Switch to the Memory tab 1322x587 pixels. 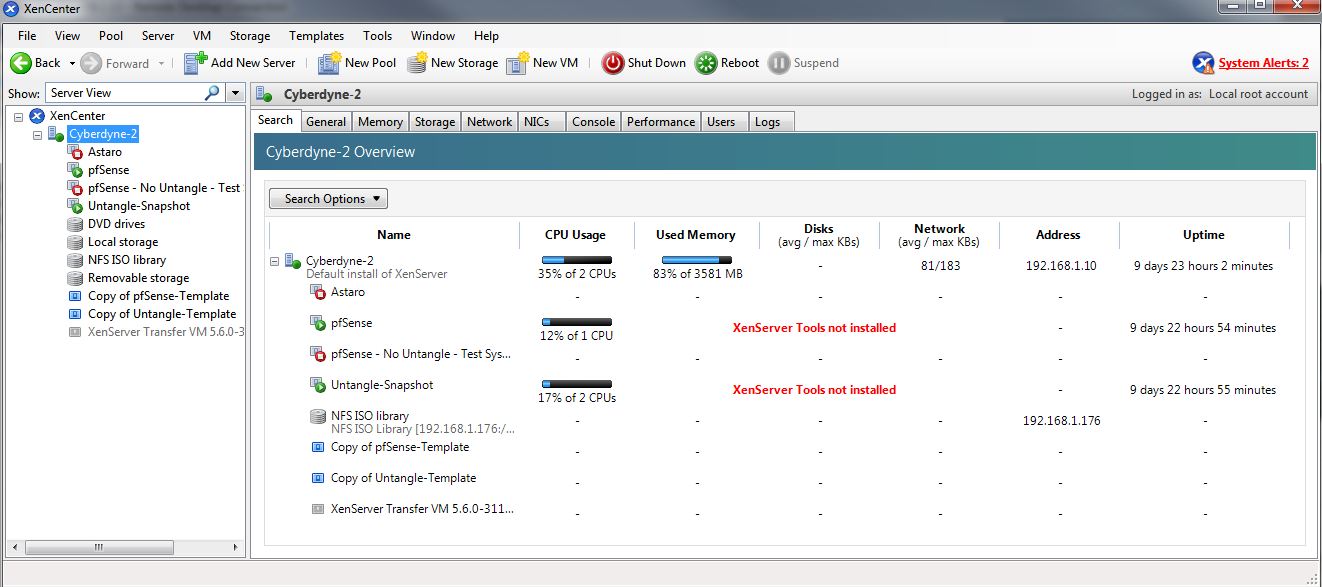click(x=380, y=122)
